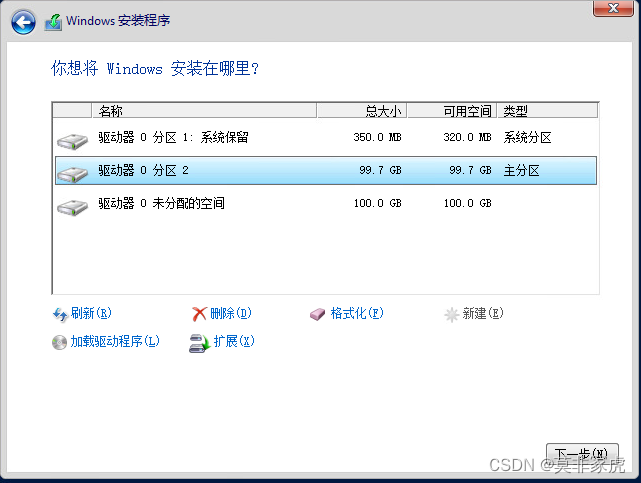This screenshot has width=641, height=483.
Task: Sort by the 类型 column header
Action: tap(547, 110)
